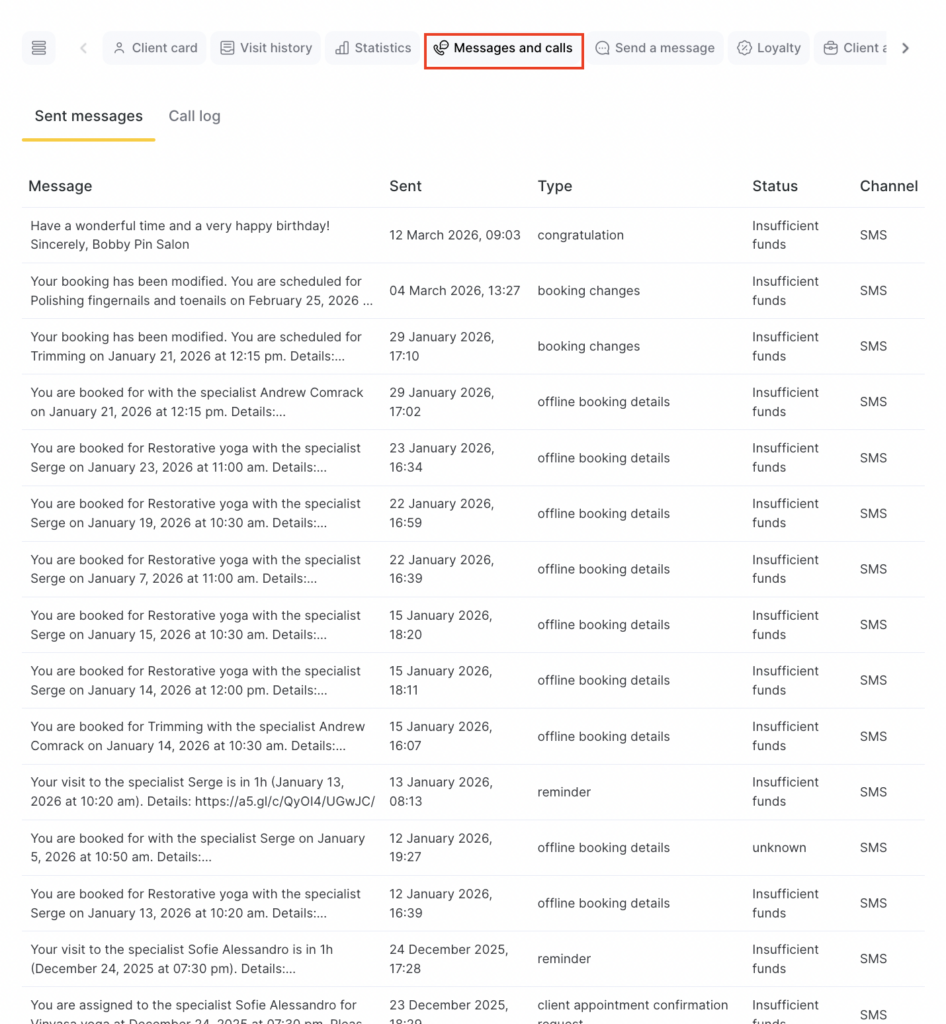Click the Sent column header

[x=405, y=186]
